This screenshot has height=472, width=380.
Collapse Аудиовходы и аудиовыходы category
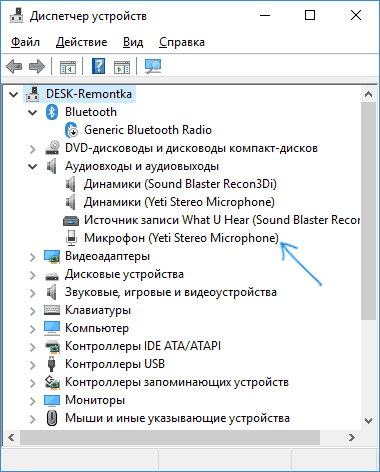coord(33,166)
